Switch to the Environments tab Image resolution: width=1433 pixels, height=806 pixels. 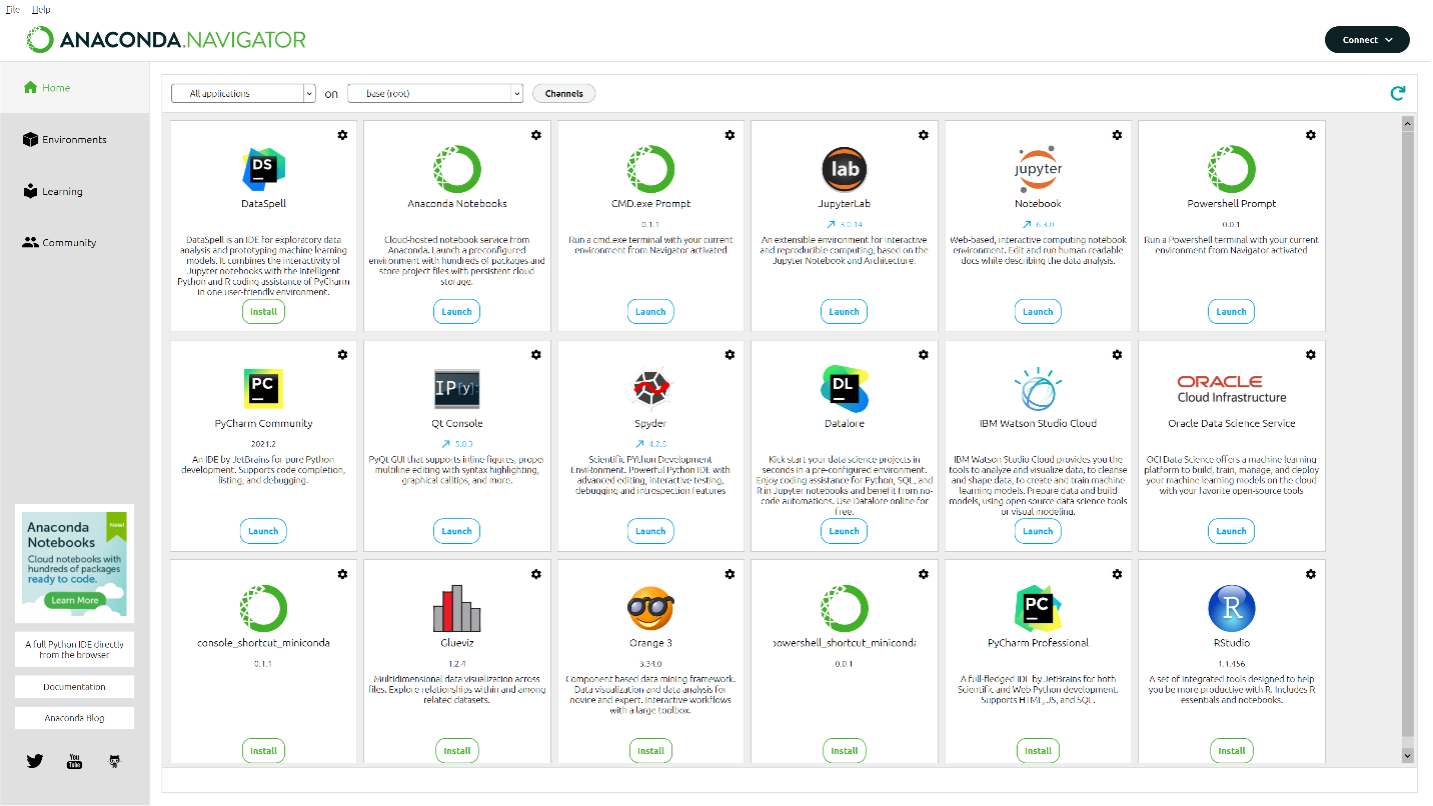(74, 140)
